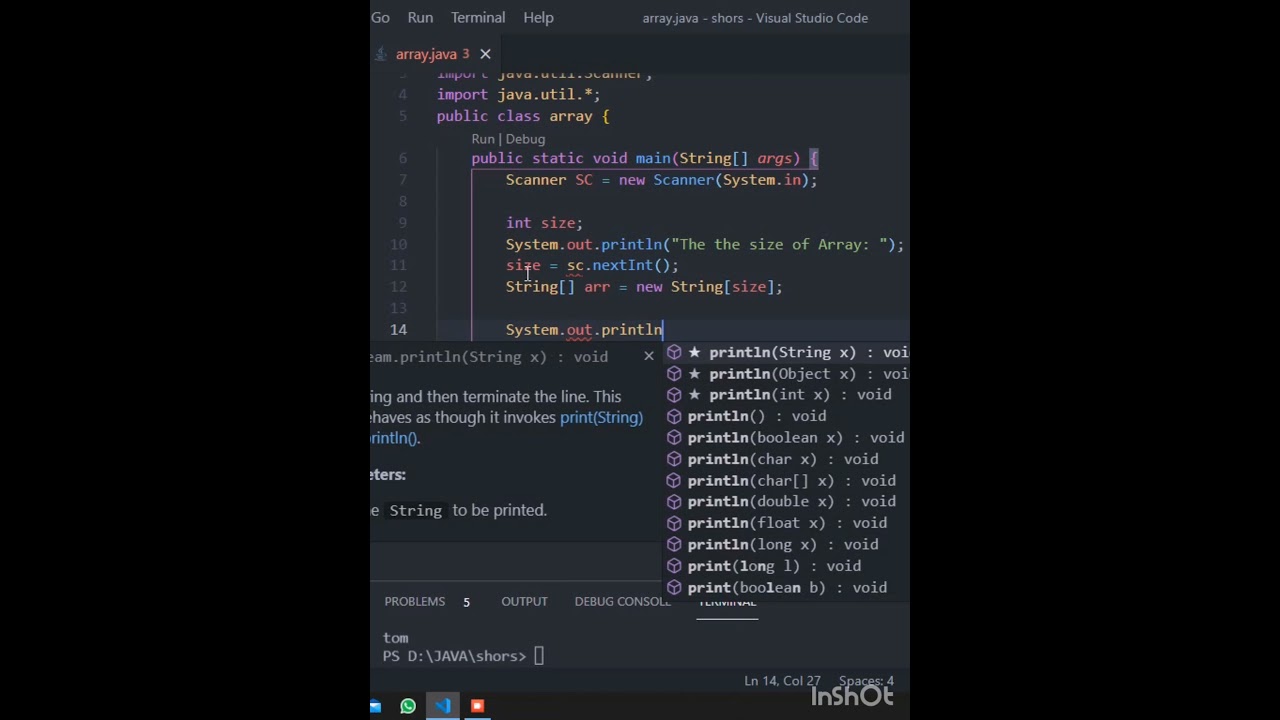The image size is (1280, 720).
Task: Open the Go menu
Action: [380, 17]
